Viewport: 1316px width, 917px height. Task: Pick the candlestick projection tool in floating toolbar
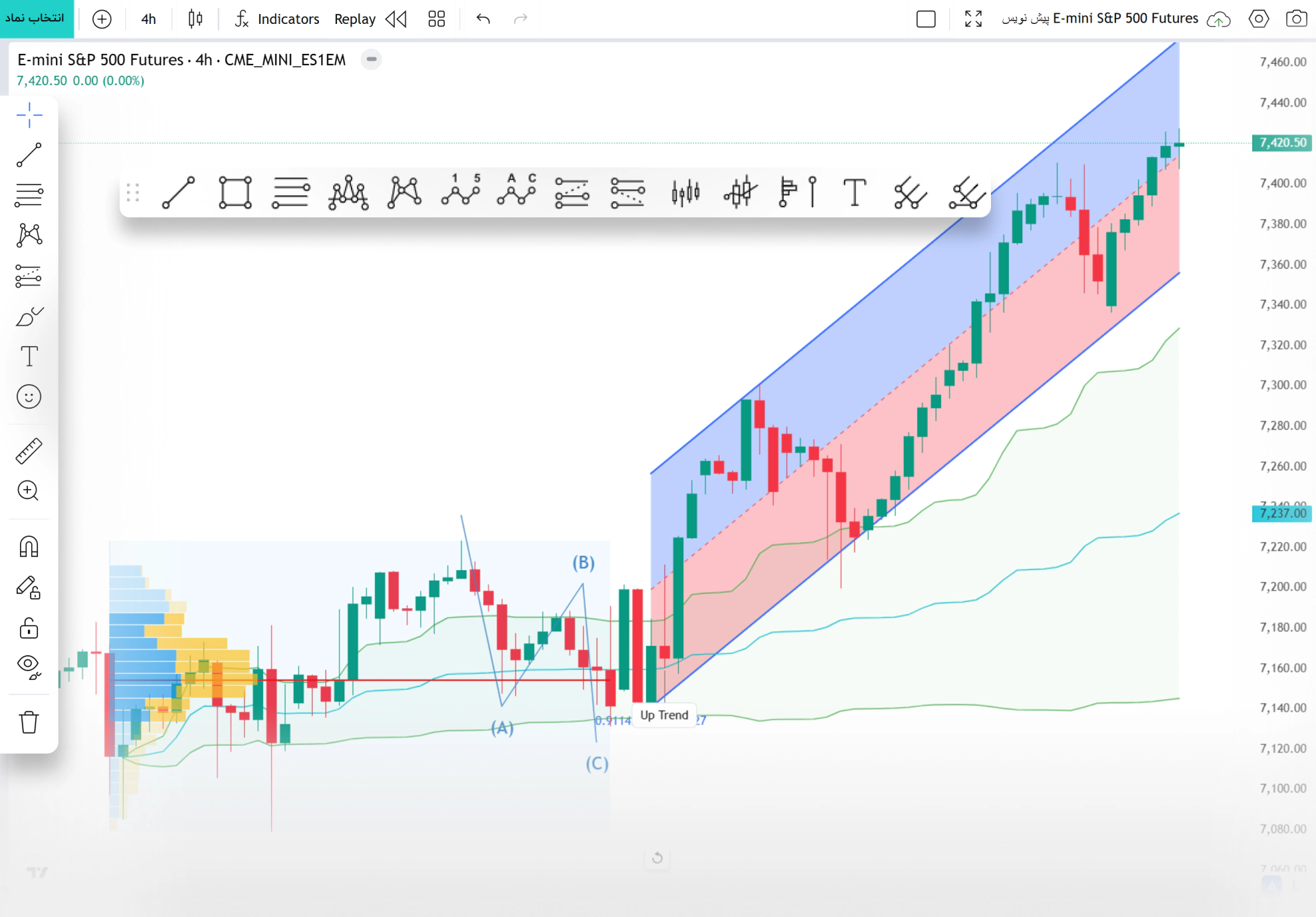(740, 193)
